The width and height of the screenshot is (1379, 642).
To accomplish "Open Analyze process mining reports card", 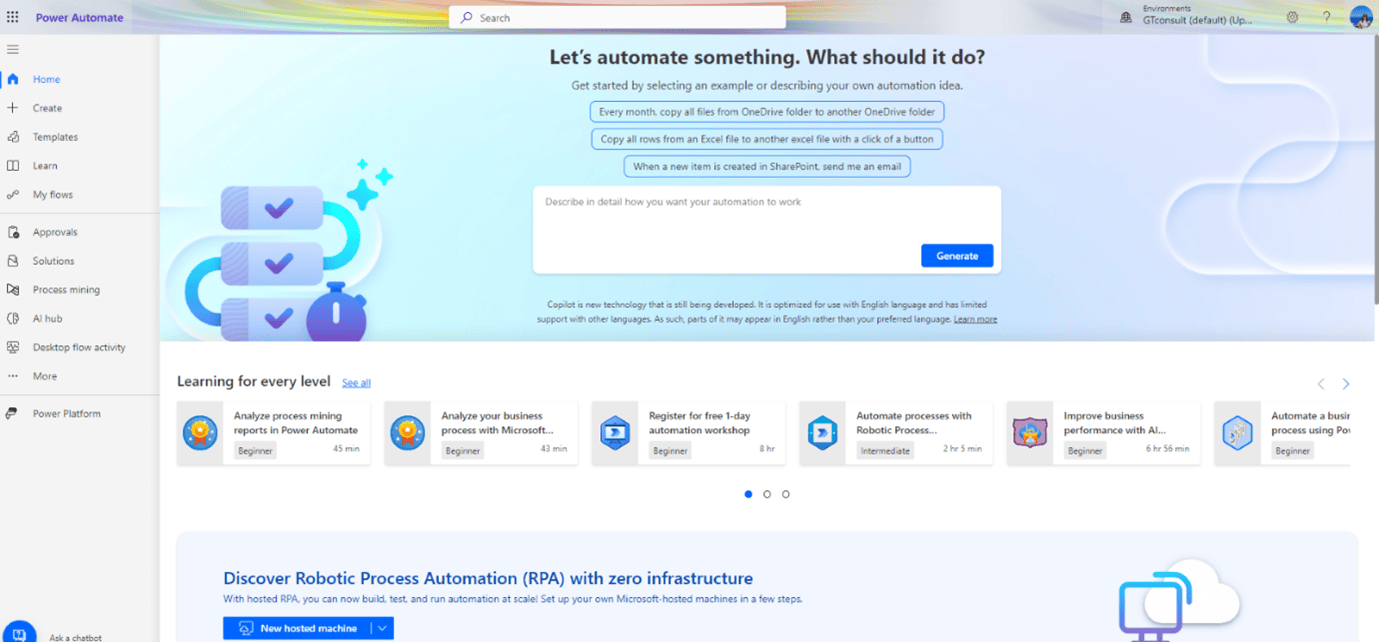I will 273,433.
